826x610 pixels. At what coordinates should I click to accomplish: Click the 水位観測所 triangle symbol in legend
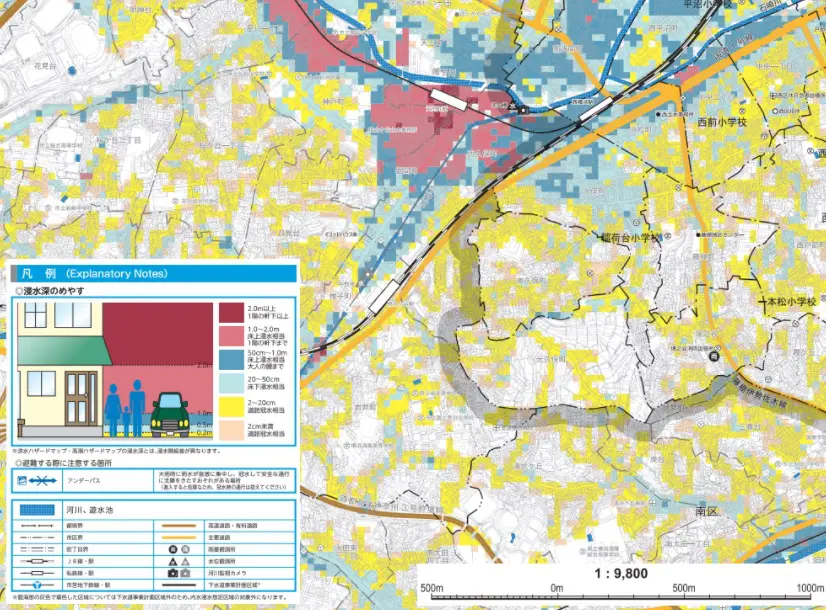click(x=174, y=561)
